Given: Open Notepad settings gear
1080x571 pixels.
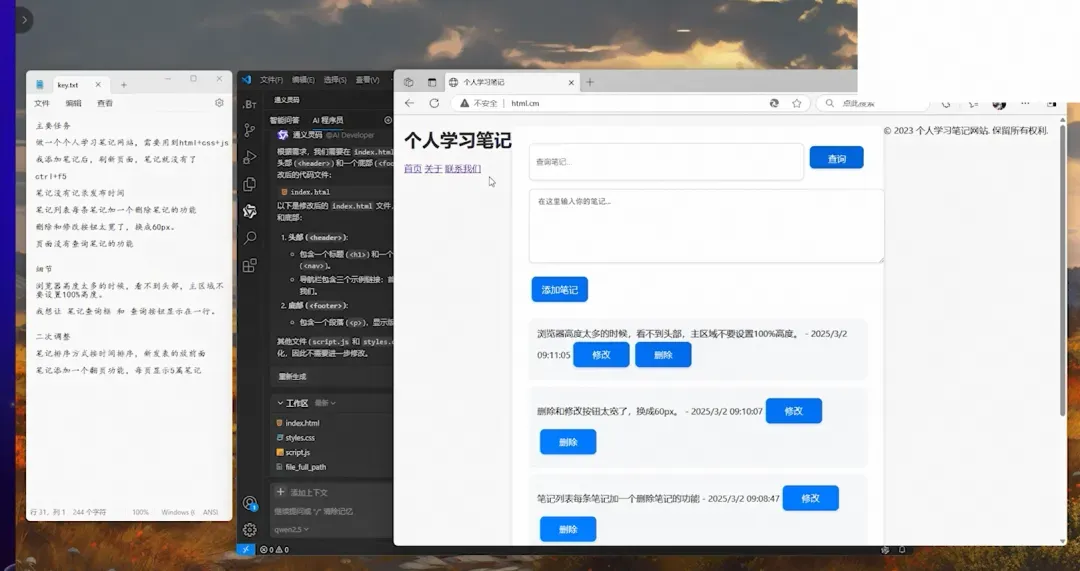Looking at the screenshot, I should 219,103.
